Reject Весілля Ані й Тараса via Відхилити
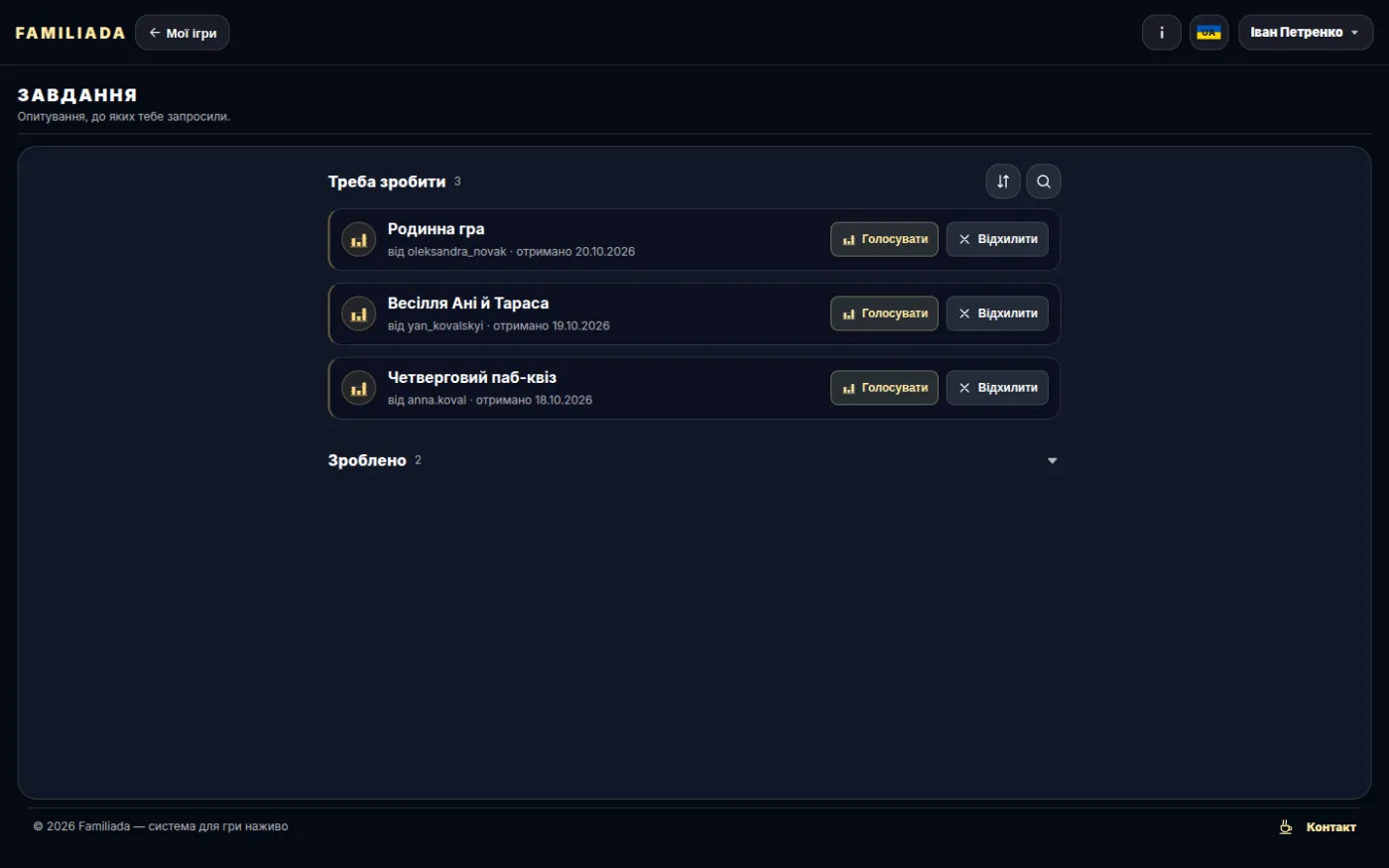Viewport: 1389px width, 868px height. [x=997, y=313]
